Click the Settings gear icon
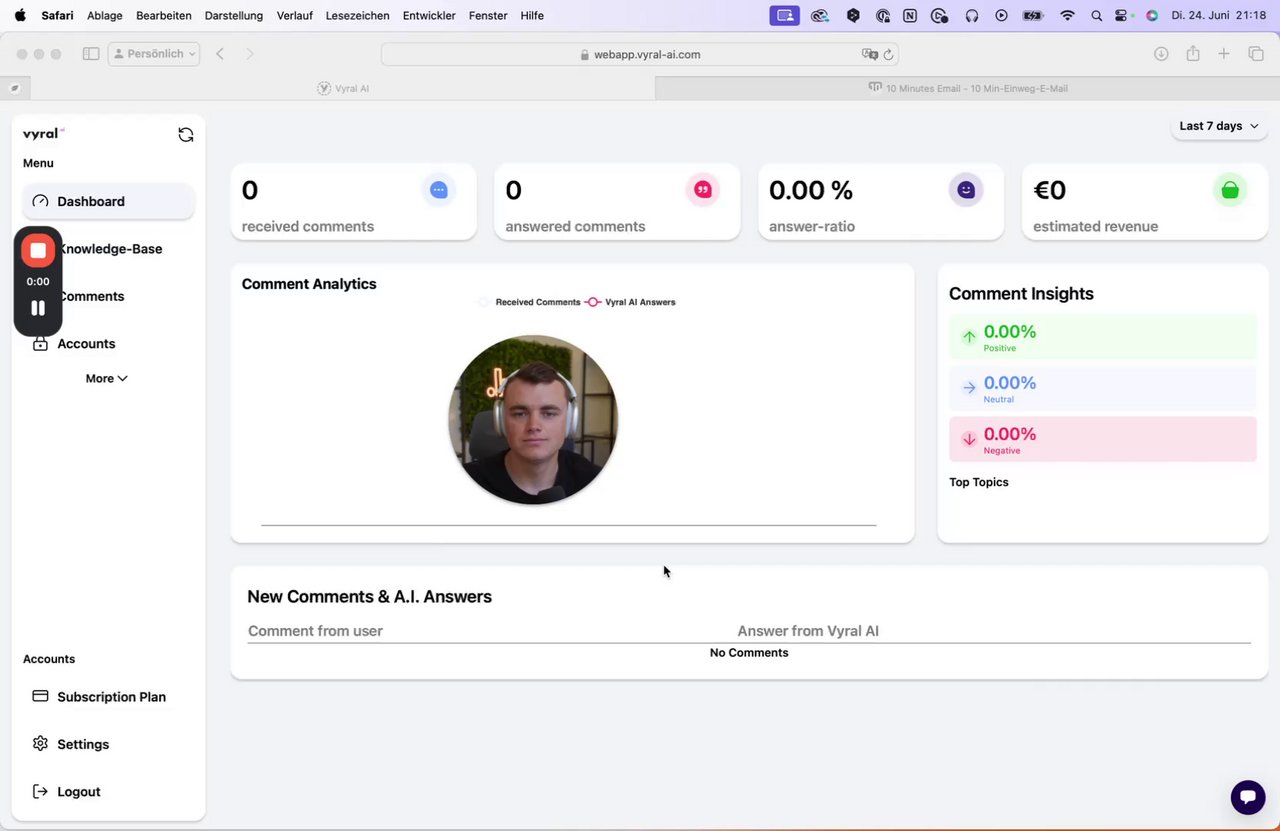Viewport: 1280px width, 831px height. click(x=40, y=744)
